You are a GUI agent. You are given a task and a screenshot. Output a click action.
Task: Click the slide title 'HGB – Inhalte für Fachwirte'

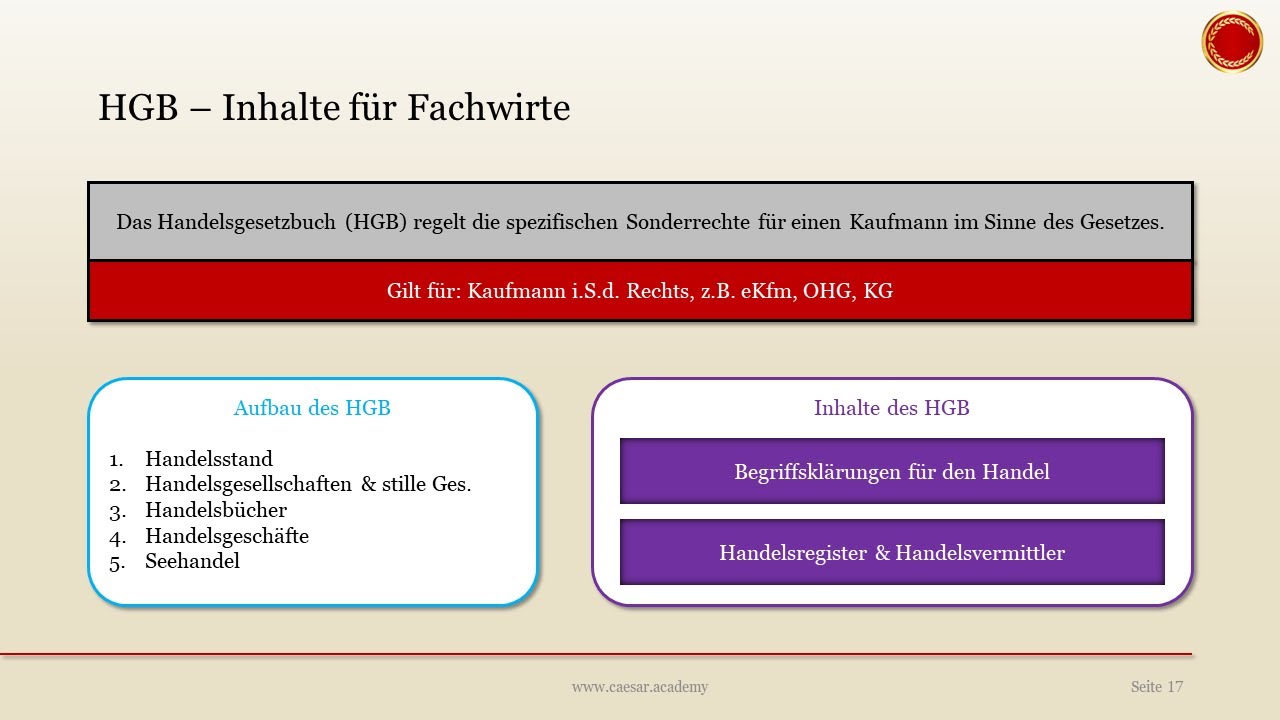point(334,107)
